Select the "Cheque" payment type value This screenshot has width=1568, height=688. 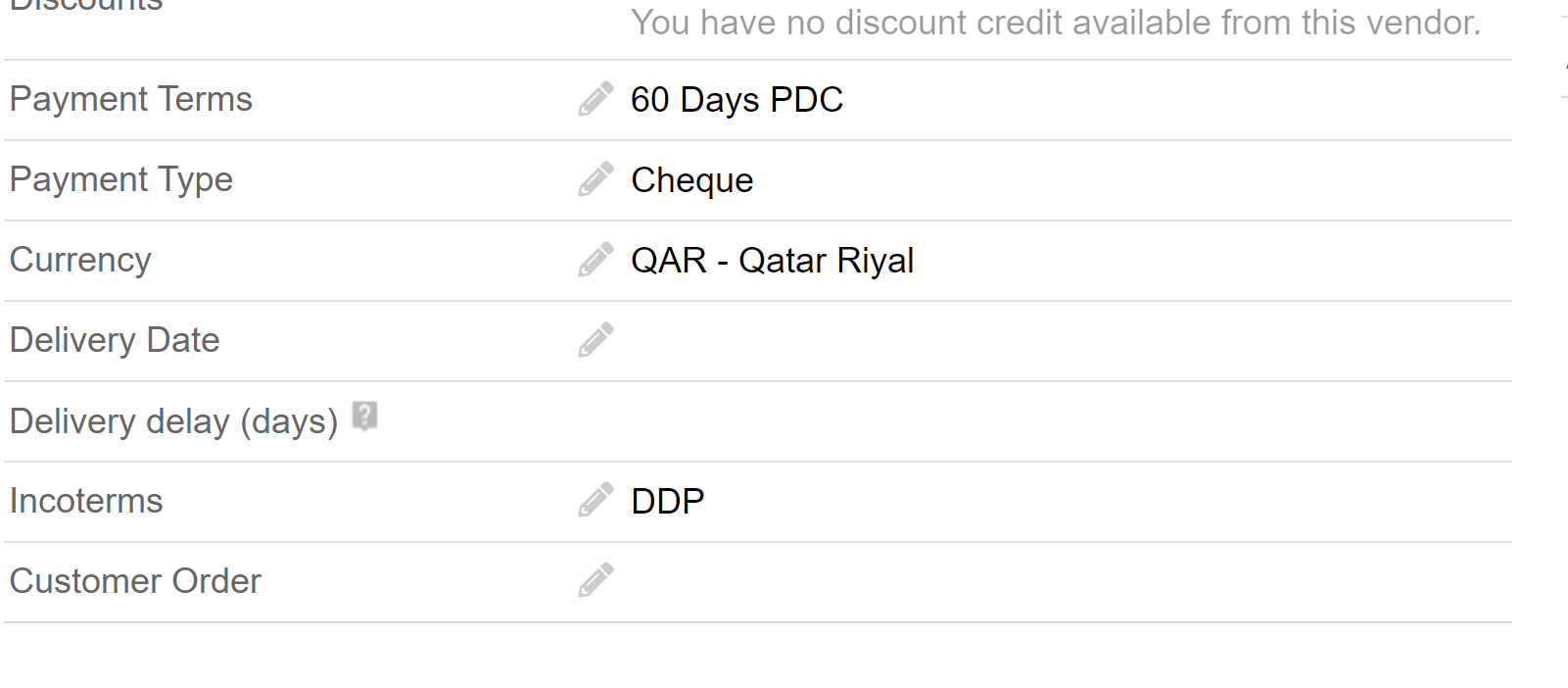[x=691, y=180]
